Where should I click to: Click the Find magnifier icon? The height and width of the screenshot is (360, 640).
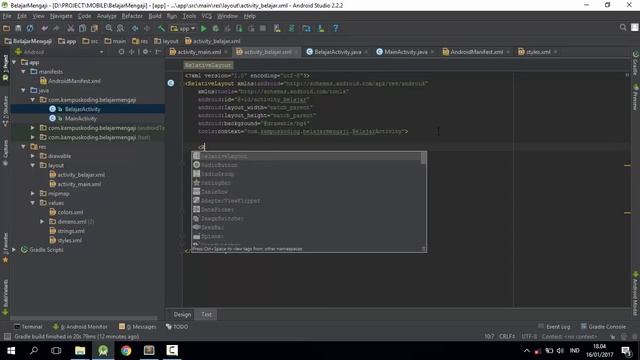tap(109, 28)
